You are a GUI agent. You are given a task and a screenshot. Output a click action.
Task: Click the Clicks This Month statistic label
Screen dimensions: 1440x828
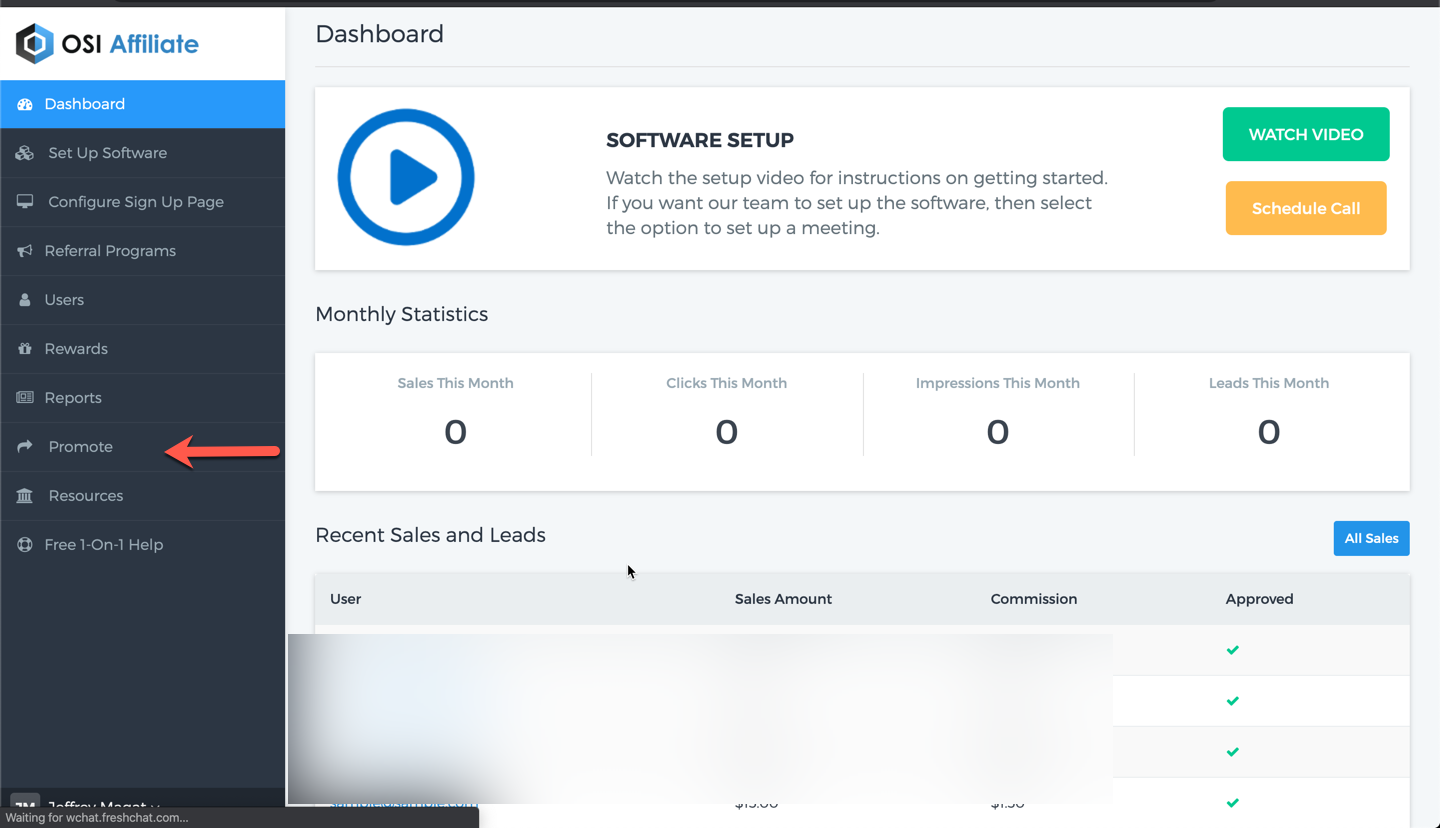(726, 383)
